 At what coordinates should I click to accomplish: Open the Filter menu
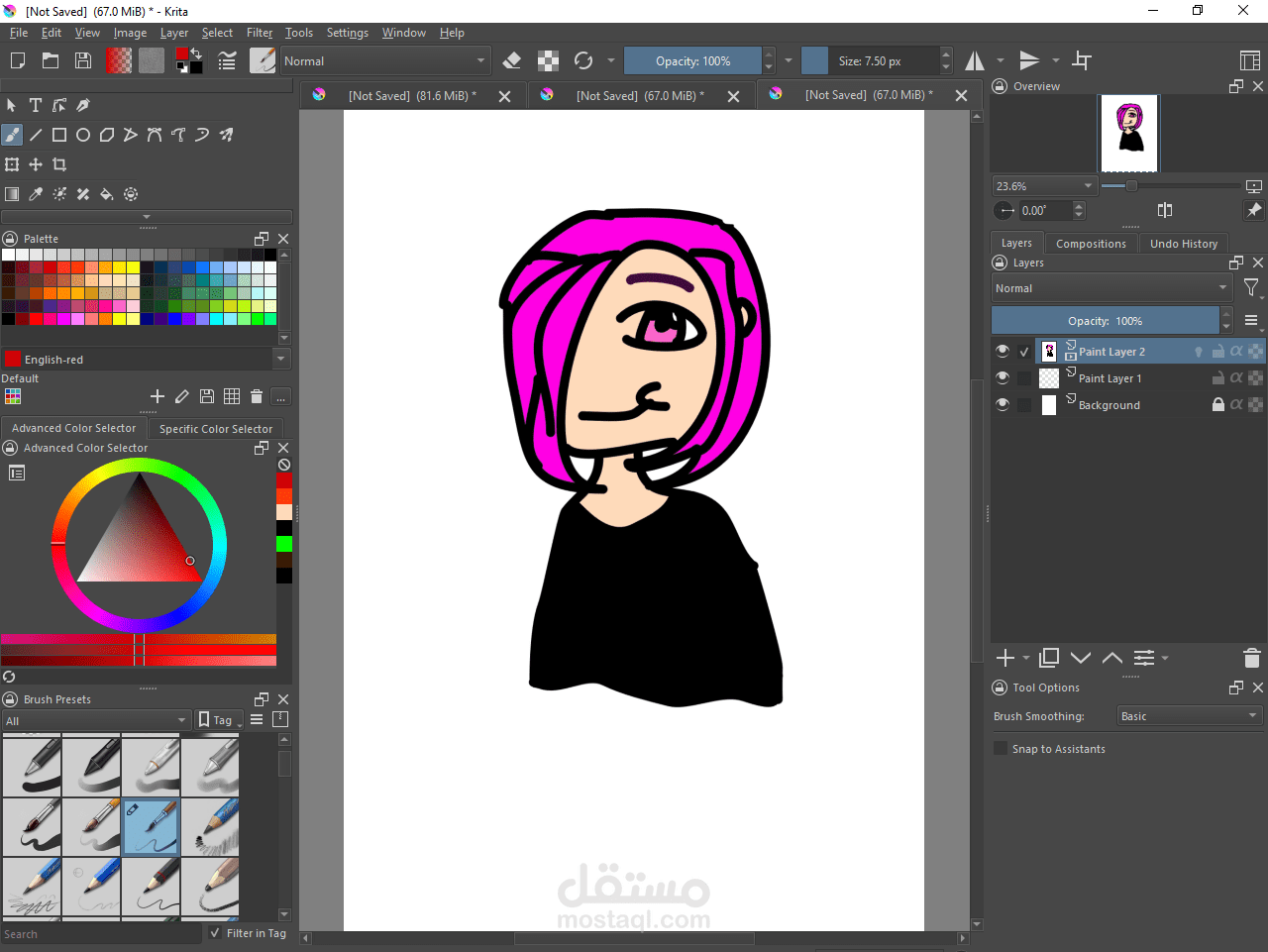tap(260, 33)
